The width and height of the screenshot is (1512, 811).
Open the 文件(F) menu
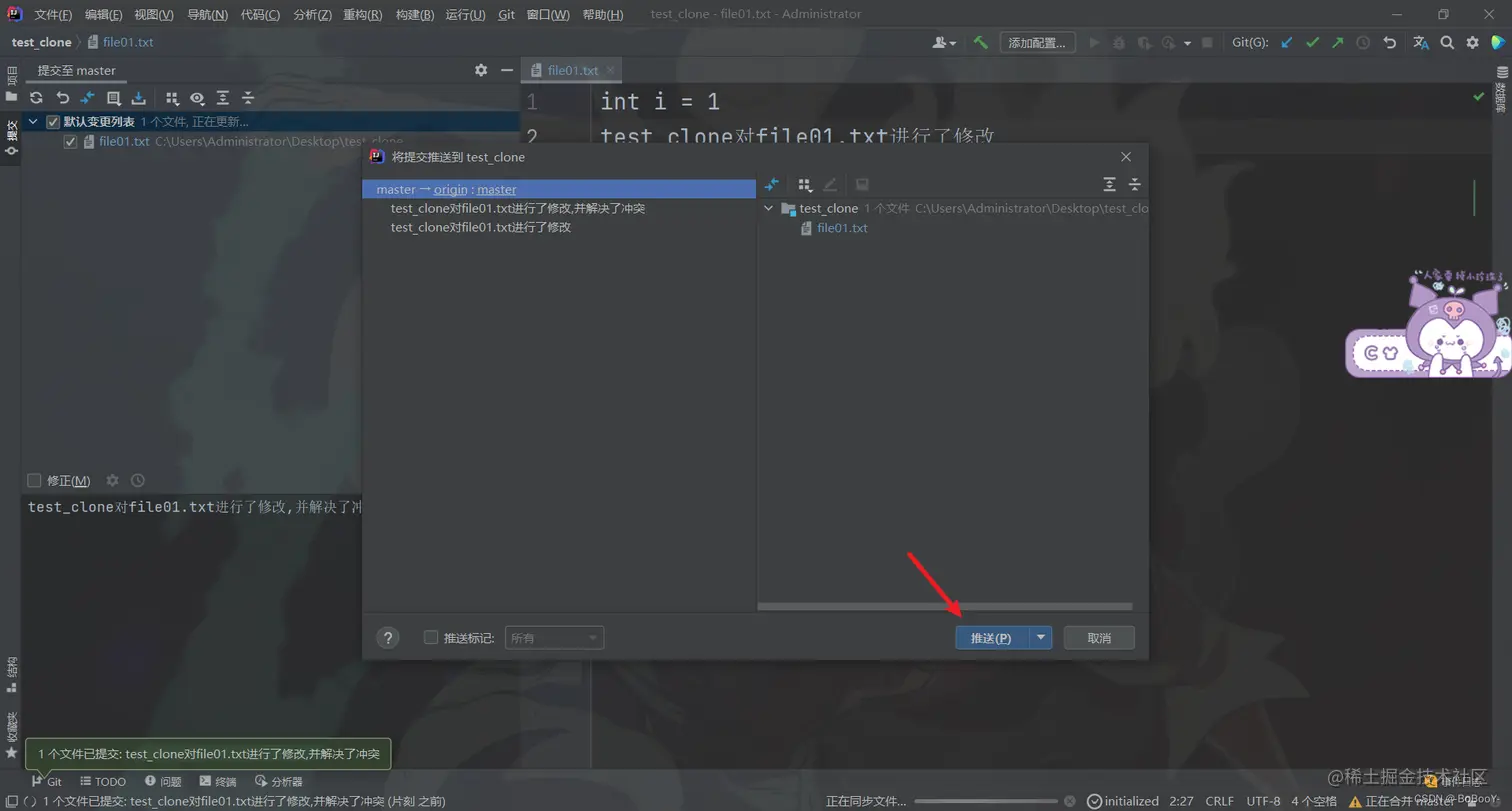tap(53, 15)
